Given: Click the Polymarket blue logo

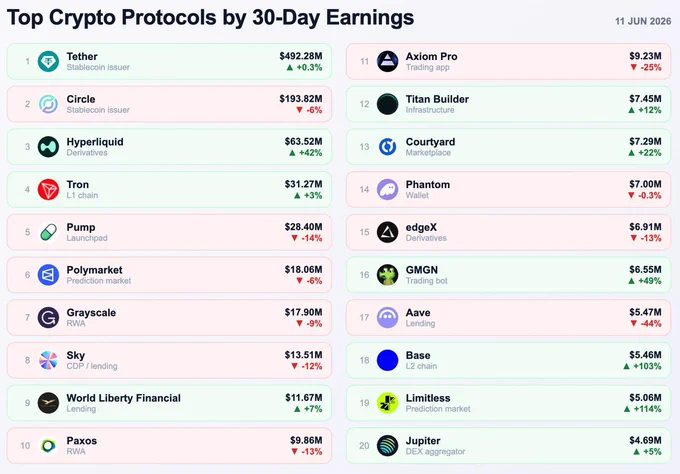Looking at the screenshot, I should pyautogui.click(x=48, y=275).
